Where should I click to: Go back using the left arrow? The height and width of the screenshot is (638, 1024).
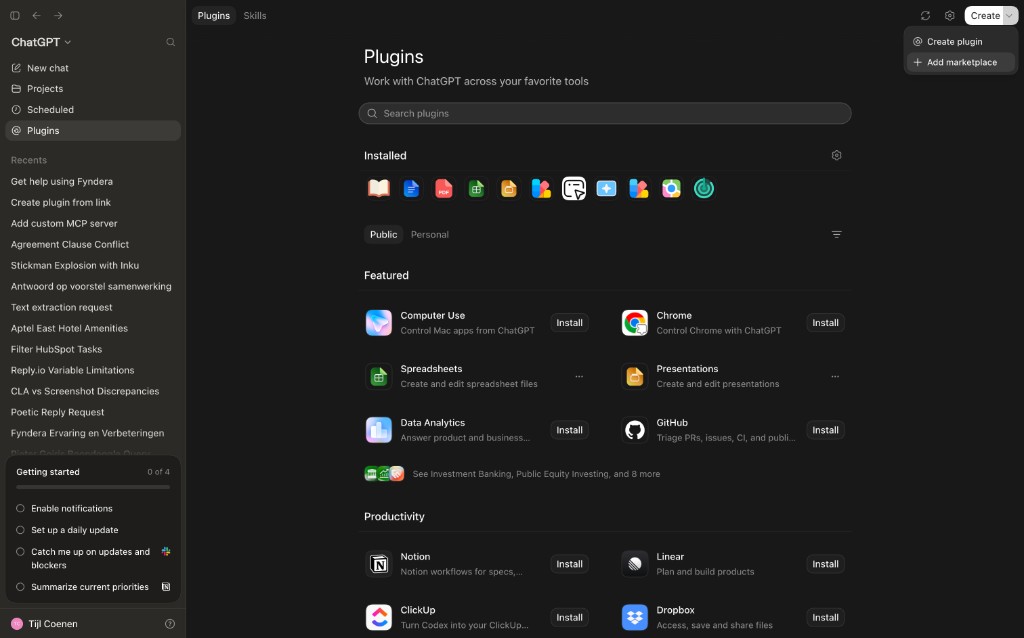coord(37,16)
